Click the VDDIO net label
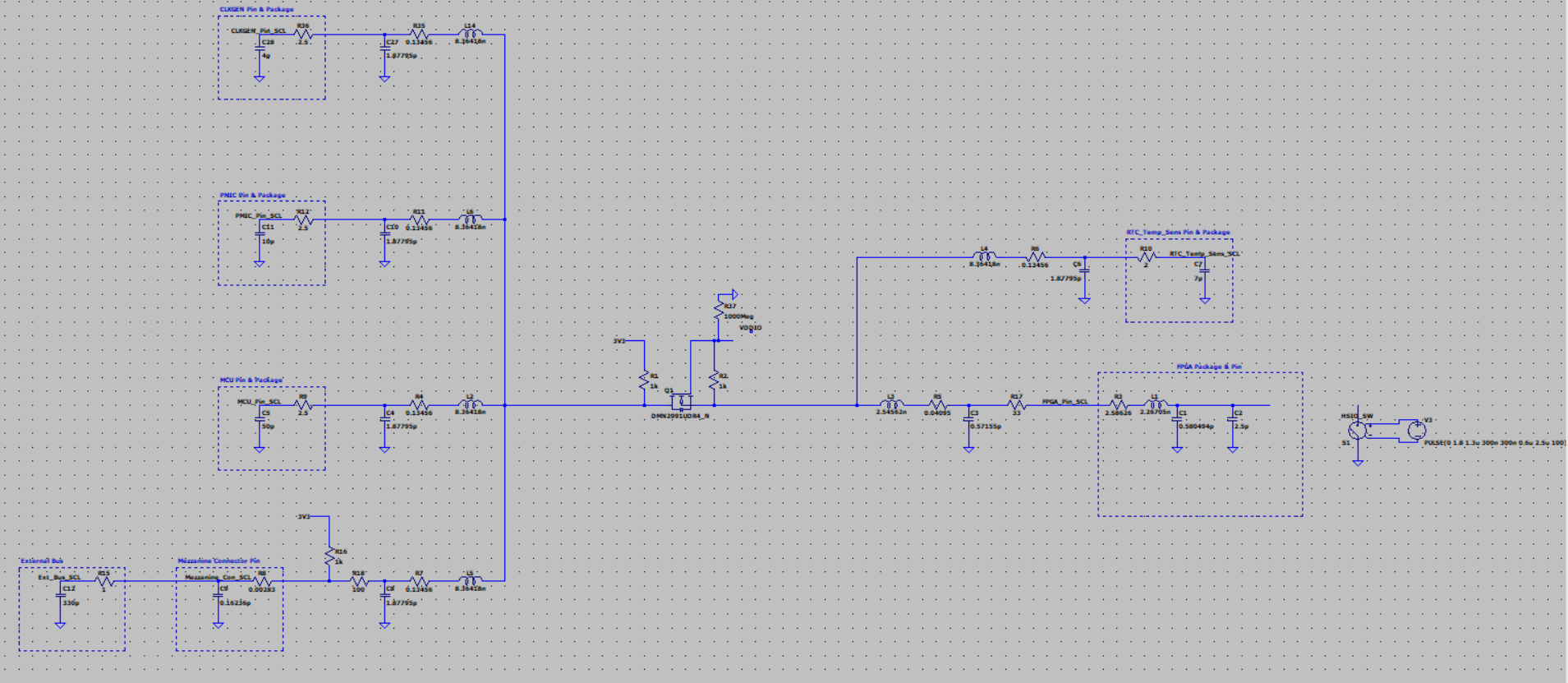Image resolution: width=1568 pixels, height=683 pixels. (750, 328)
